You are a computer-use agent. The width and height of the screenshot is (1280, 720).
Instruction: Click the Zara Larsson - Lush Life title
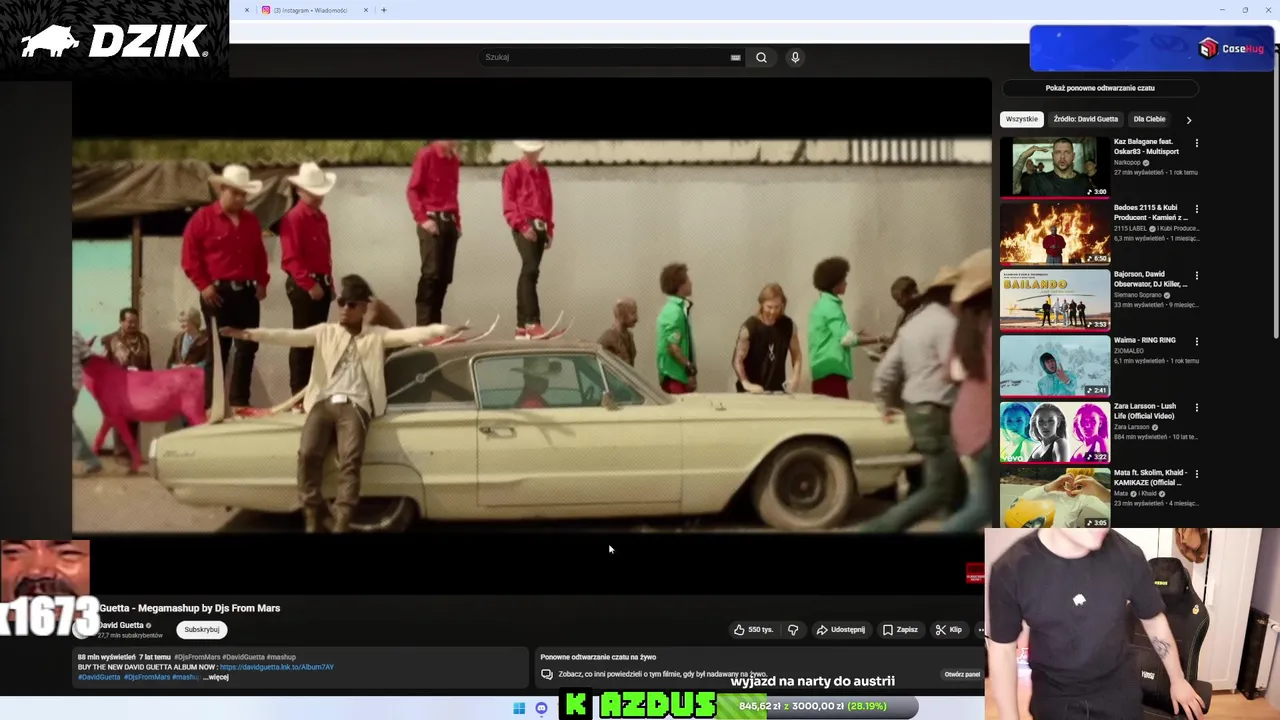pos(1147,411)
